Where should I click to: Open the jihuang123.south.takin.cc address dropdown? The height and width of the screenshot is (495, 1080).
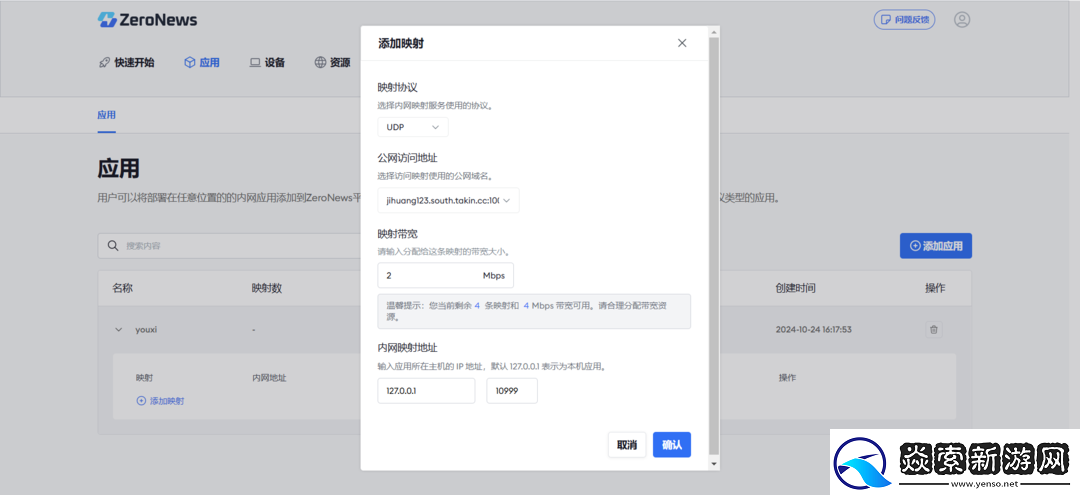tap(448, 200)
